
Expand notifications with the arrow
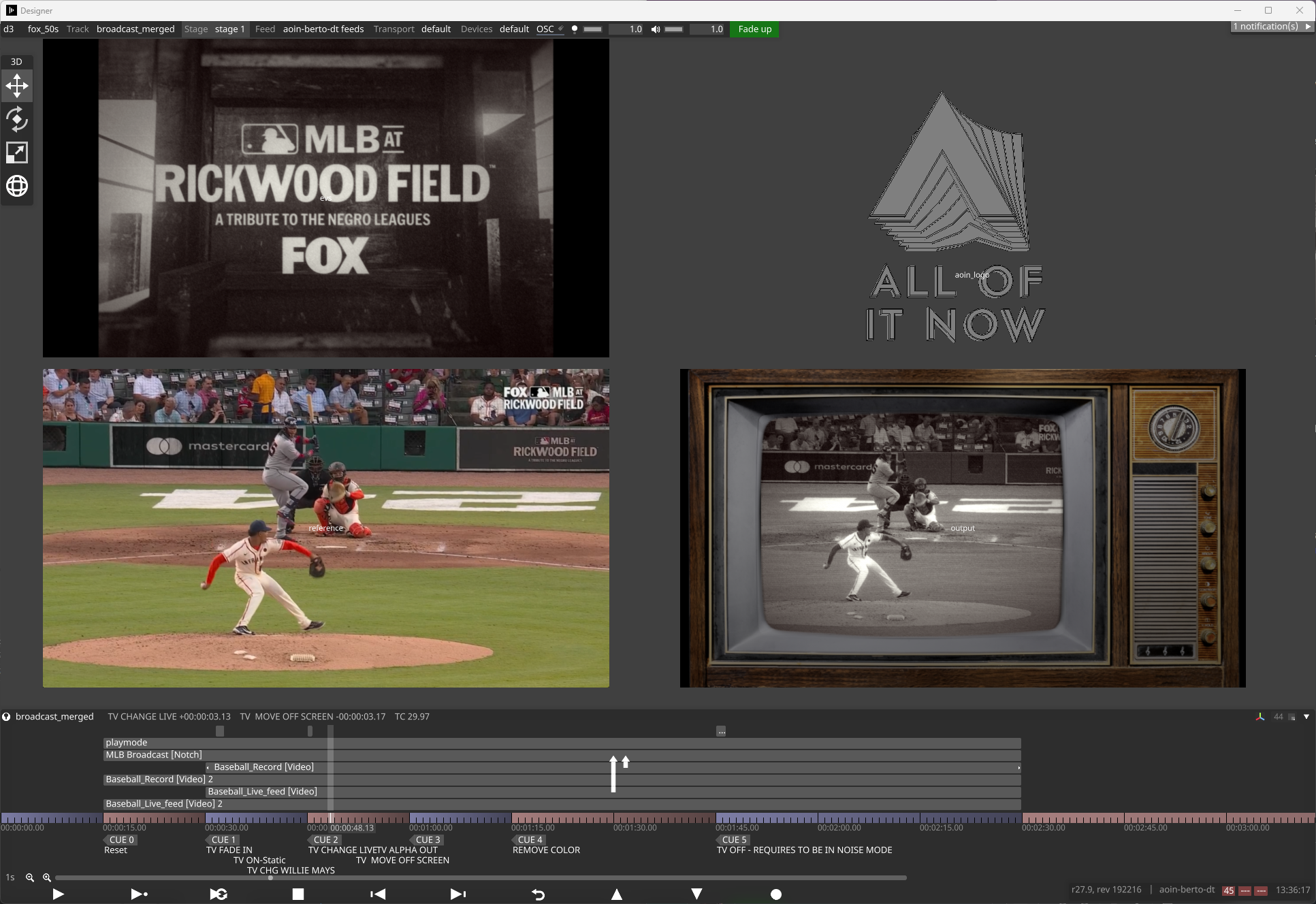(1308, 27)
